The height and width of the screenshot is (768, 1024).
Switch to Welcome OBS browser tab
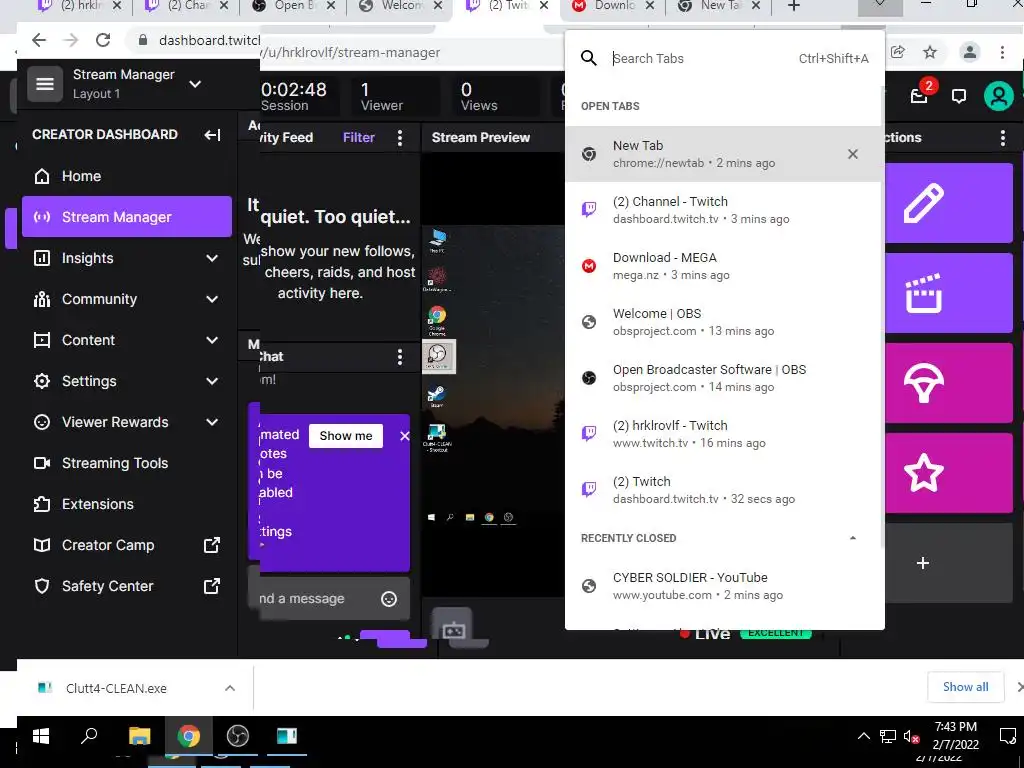[x=400, y=7]
